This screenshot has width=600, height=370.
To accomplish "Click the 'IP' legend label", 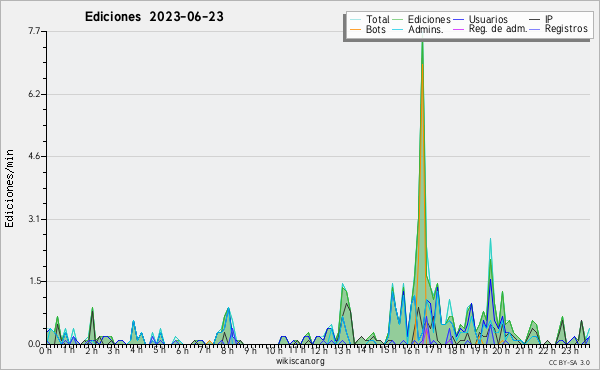I will (x=549, y=19).
